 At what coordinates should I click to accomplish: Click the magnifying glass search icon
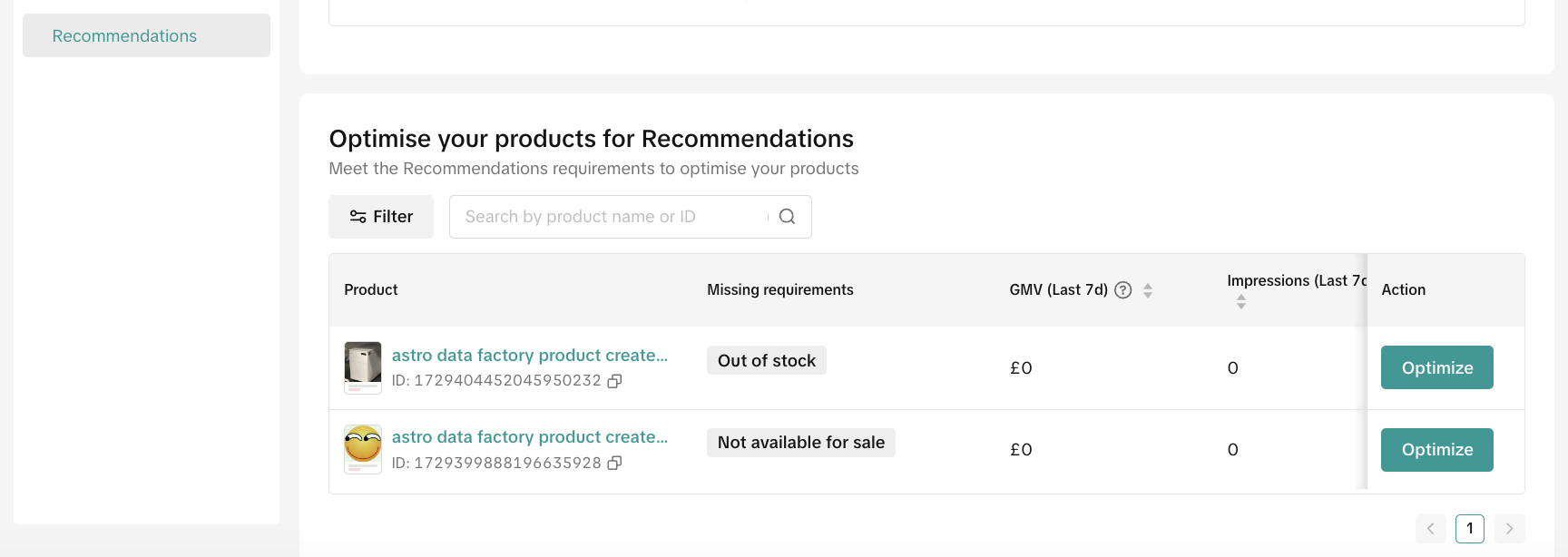pyautogui.click(x=787, y=217)
